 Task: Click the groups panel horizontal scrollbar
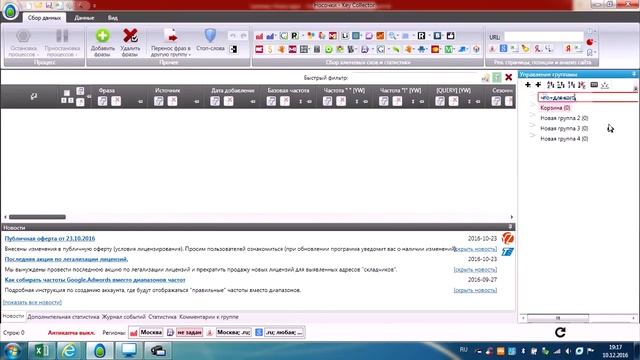coord(558,318)
